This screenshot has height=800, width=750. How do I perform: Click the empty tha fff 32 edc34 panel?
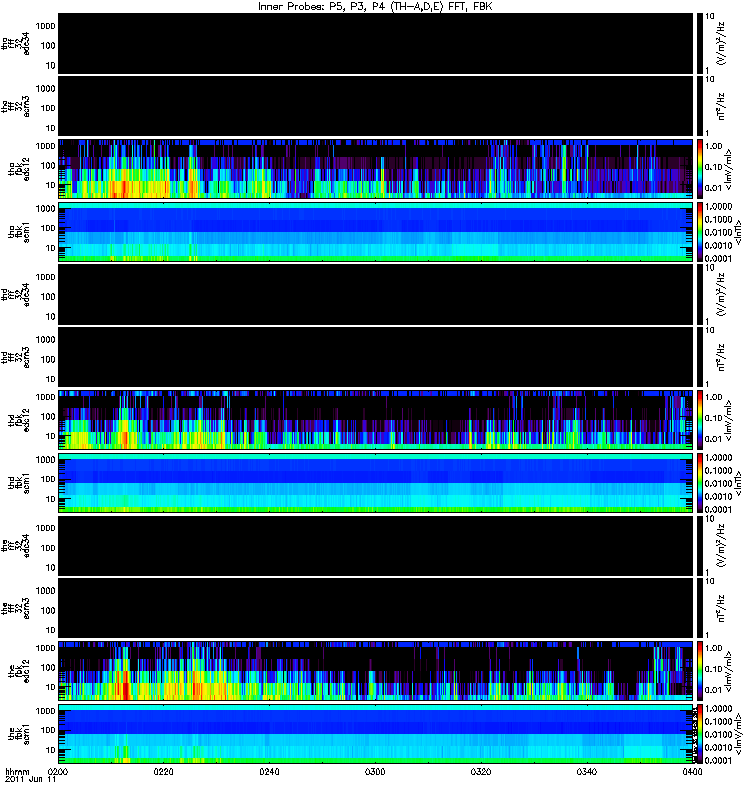376,43
